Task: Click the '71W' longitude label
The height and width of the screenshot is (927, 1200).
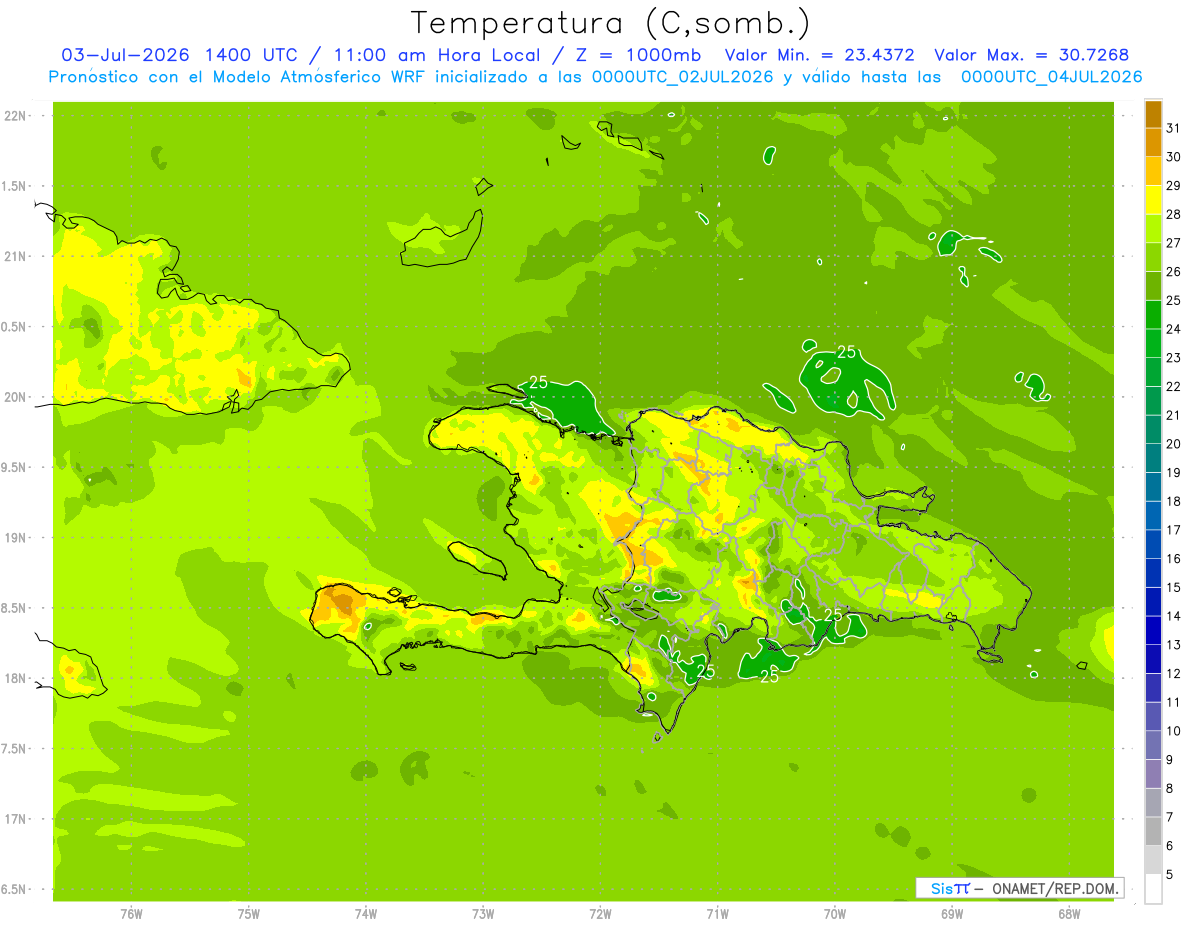Action: [717, 914]
